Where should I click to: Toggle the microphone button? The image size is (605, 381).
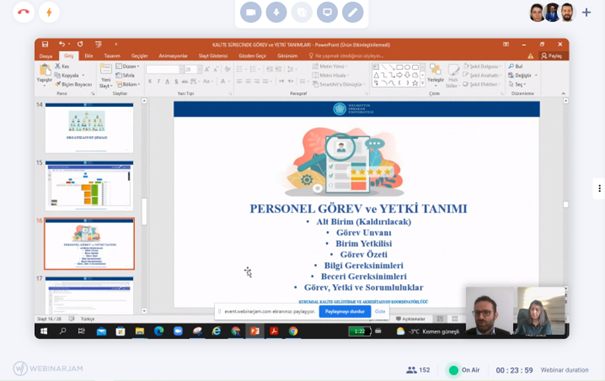[x=276, y=12]
